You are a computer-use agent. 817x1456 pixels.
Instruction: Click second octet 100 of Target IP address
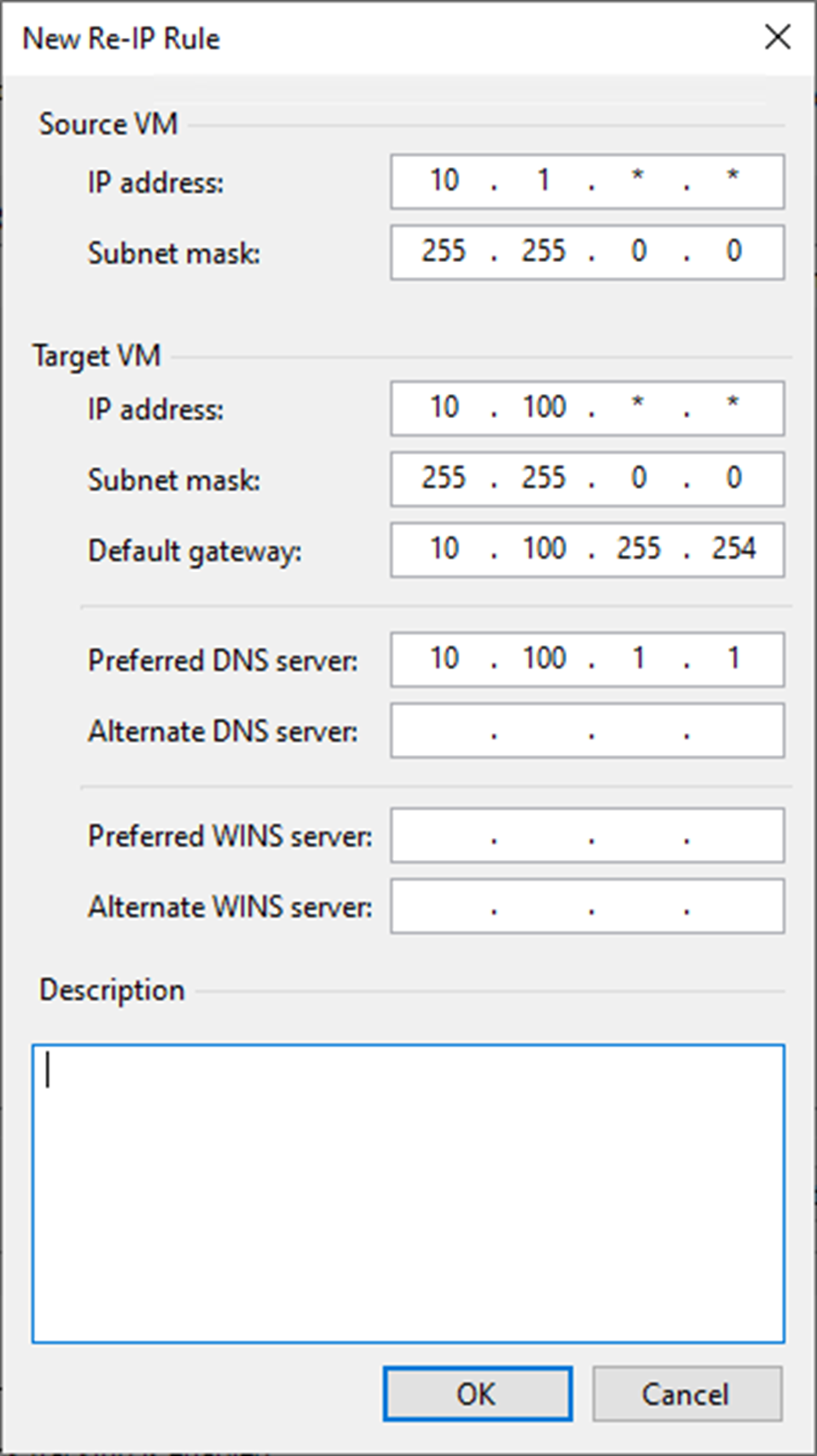(x=544, y=408)
